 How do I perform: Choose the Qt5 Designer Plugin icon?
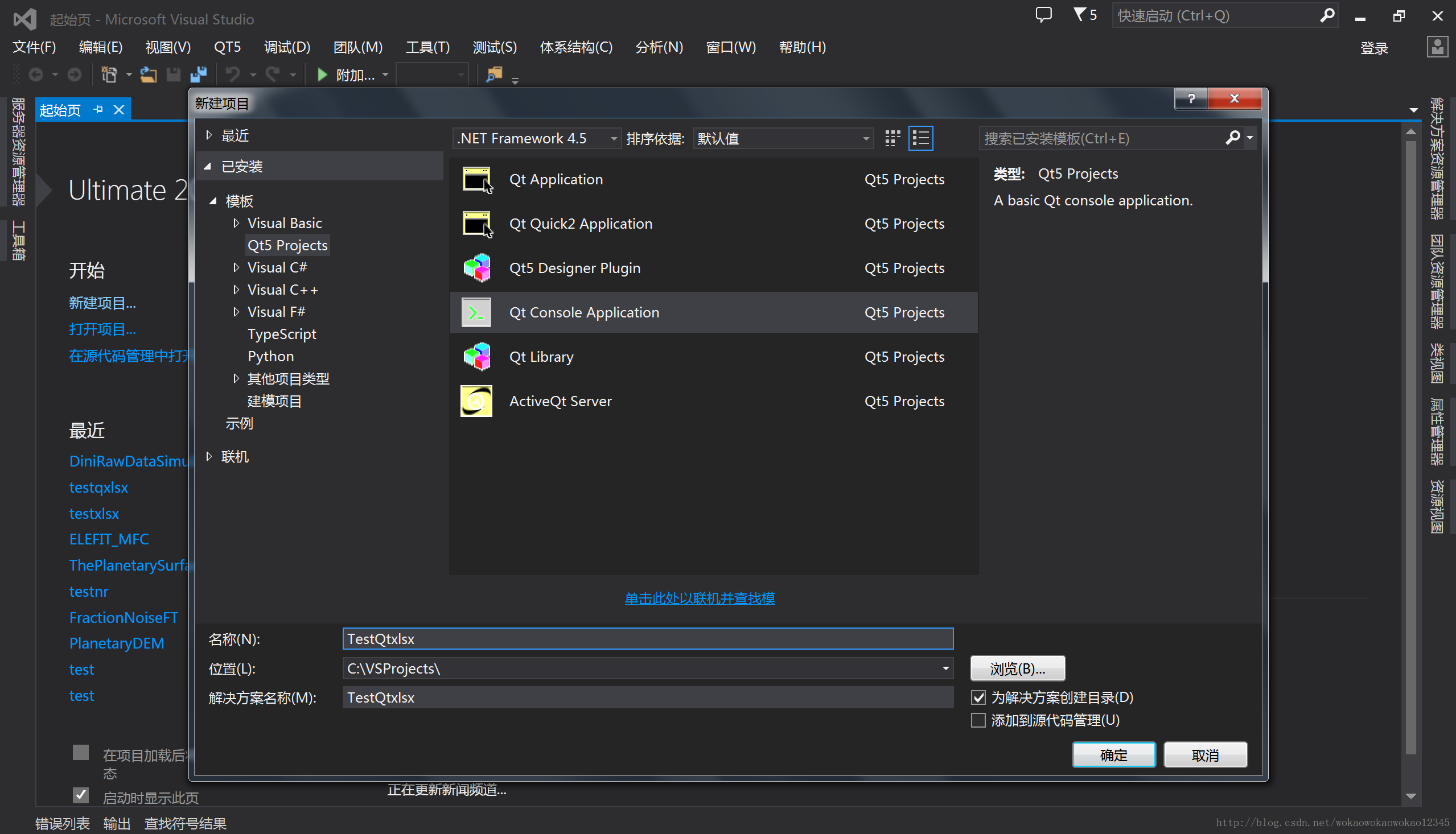[477, 268]
